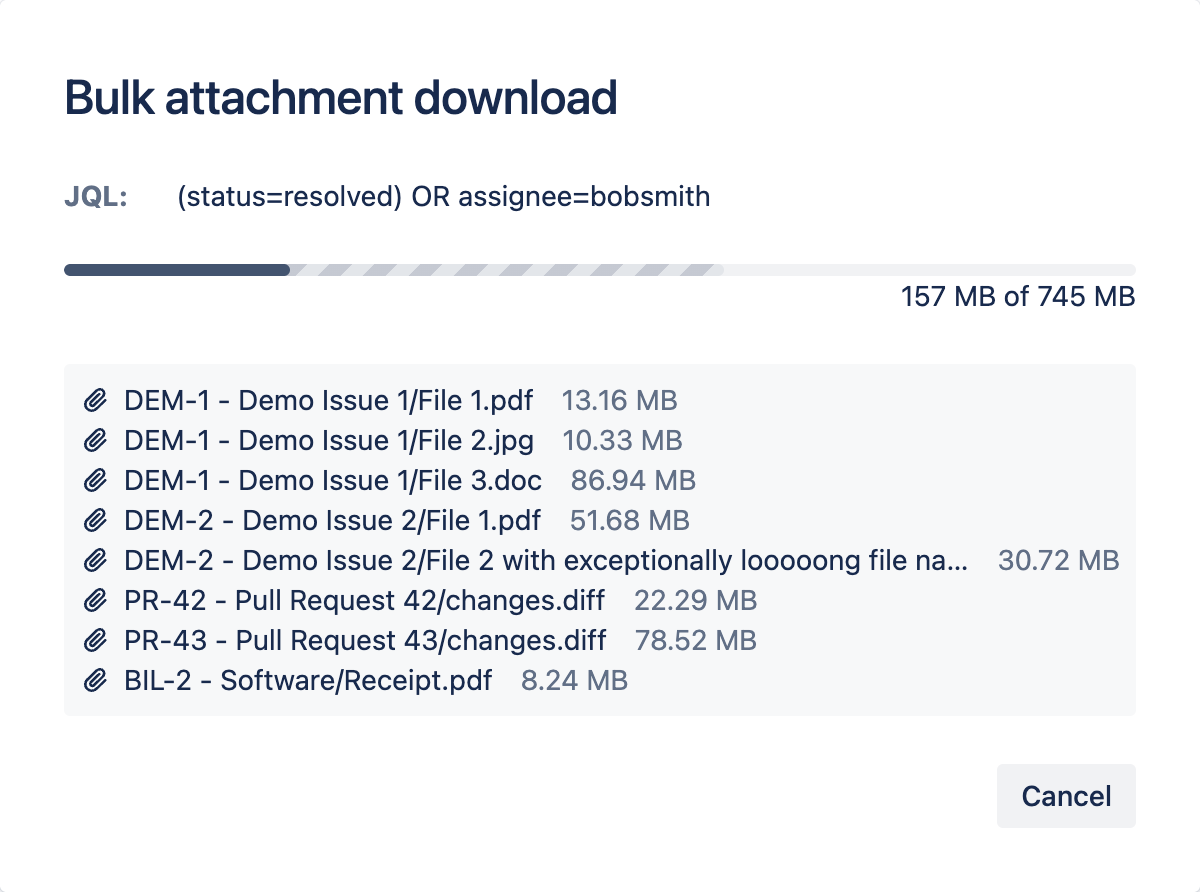Click the truncated long file name entry
1200x892 pixels.
[x=545, y=560]
